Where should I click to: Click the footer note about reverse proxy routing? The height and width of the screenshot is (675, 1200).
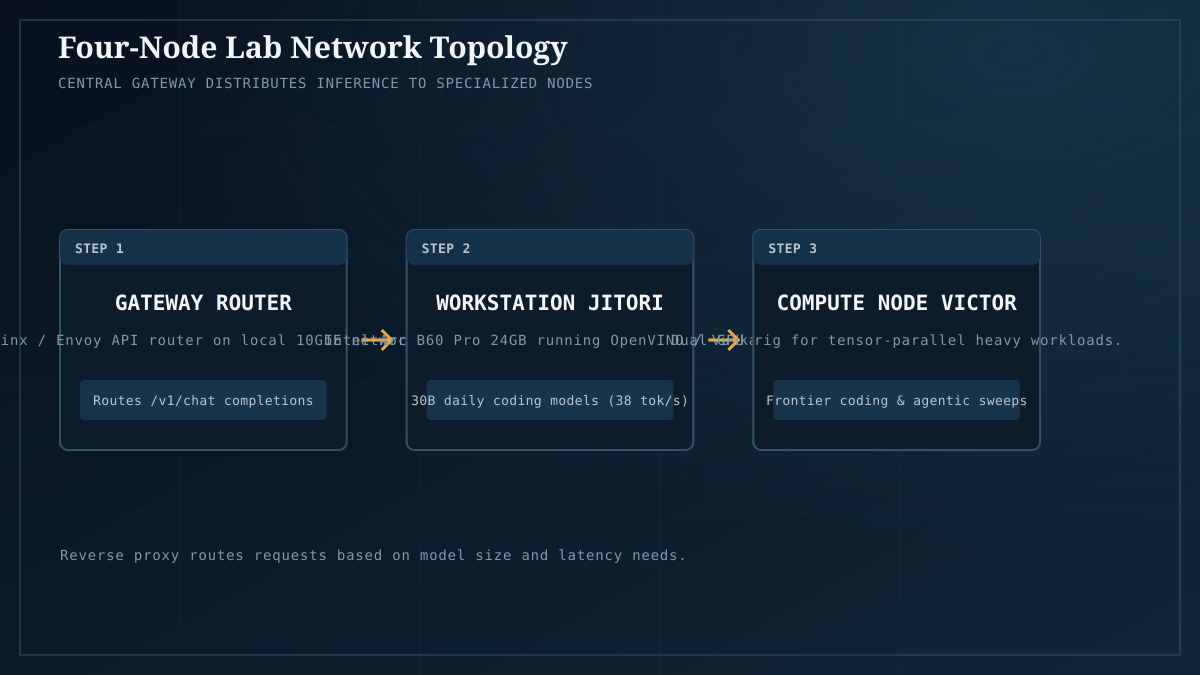[373, 555]
